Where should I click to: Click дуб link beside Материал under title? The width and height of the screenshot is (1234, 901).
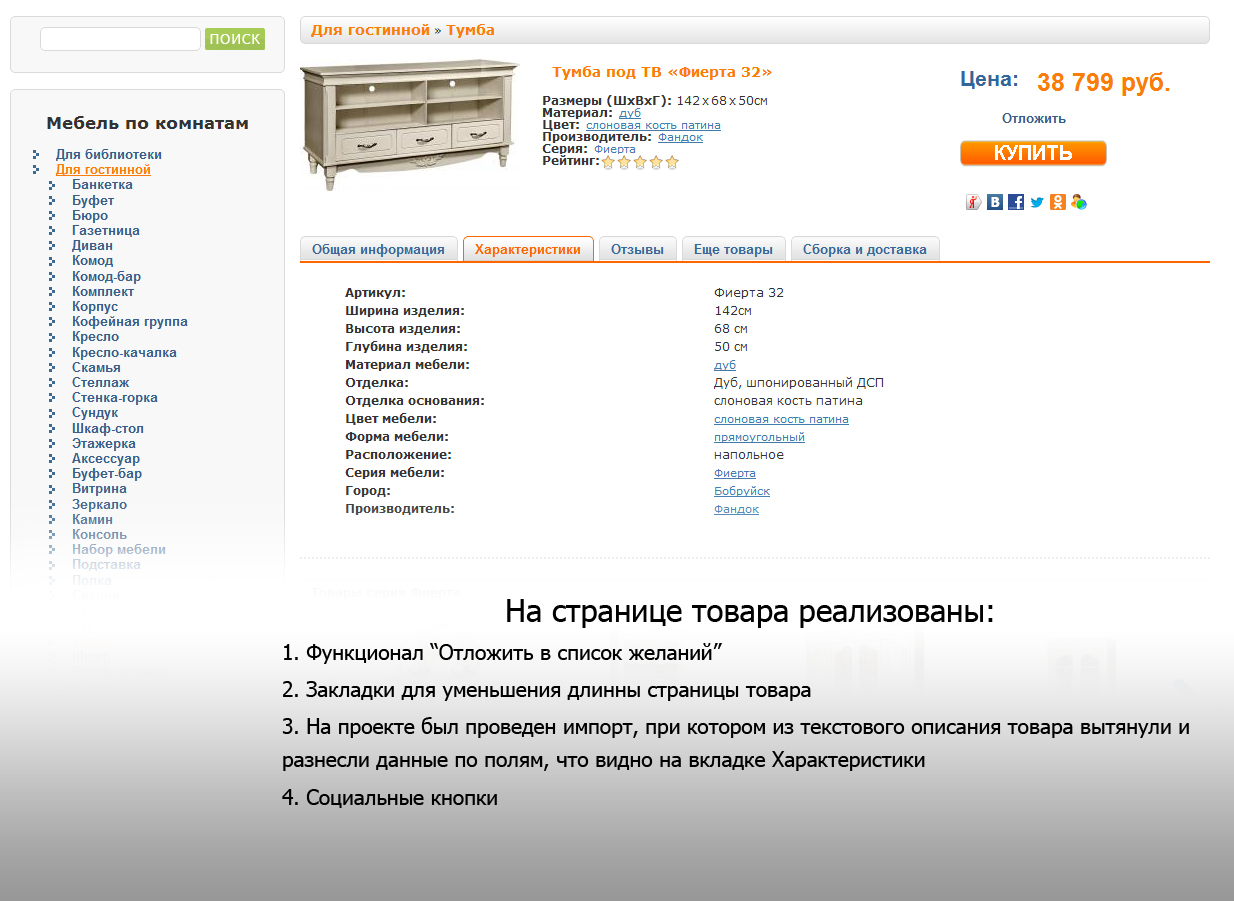(630, 113)
